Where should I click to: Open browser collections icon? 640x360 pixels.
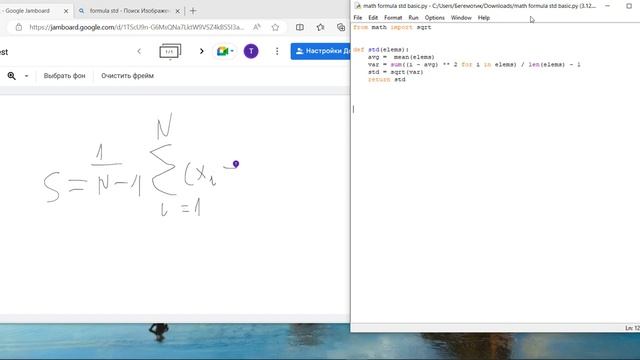pyautogui.click(x=341, y=27)
